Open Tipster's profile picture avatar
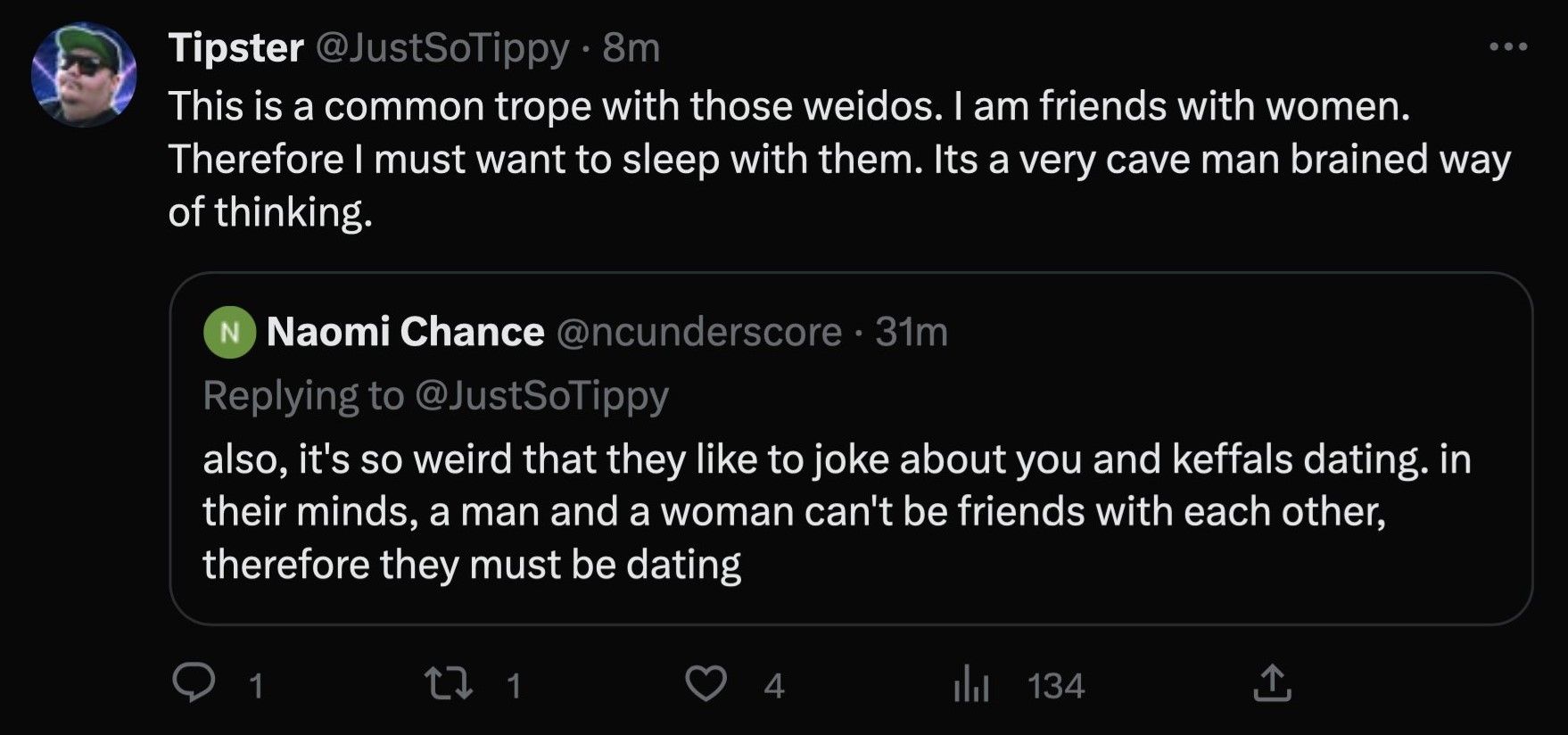Viewport: 1568px width, 735px height. 84,75
